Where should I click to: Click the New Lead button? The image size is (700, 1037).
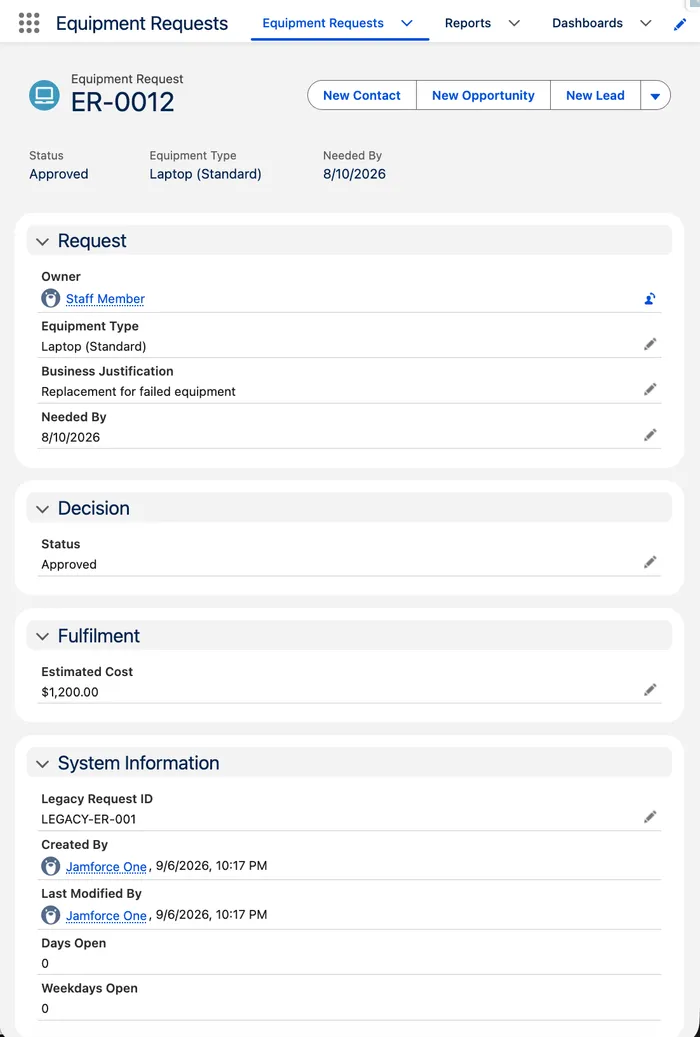coord(595,95)
